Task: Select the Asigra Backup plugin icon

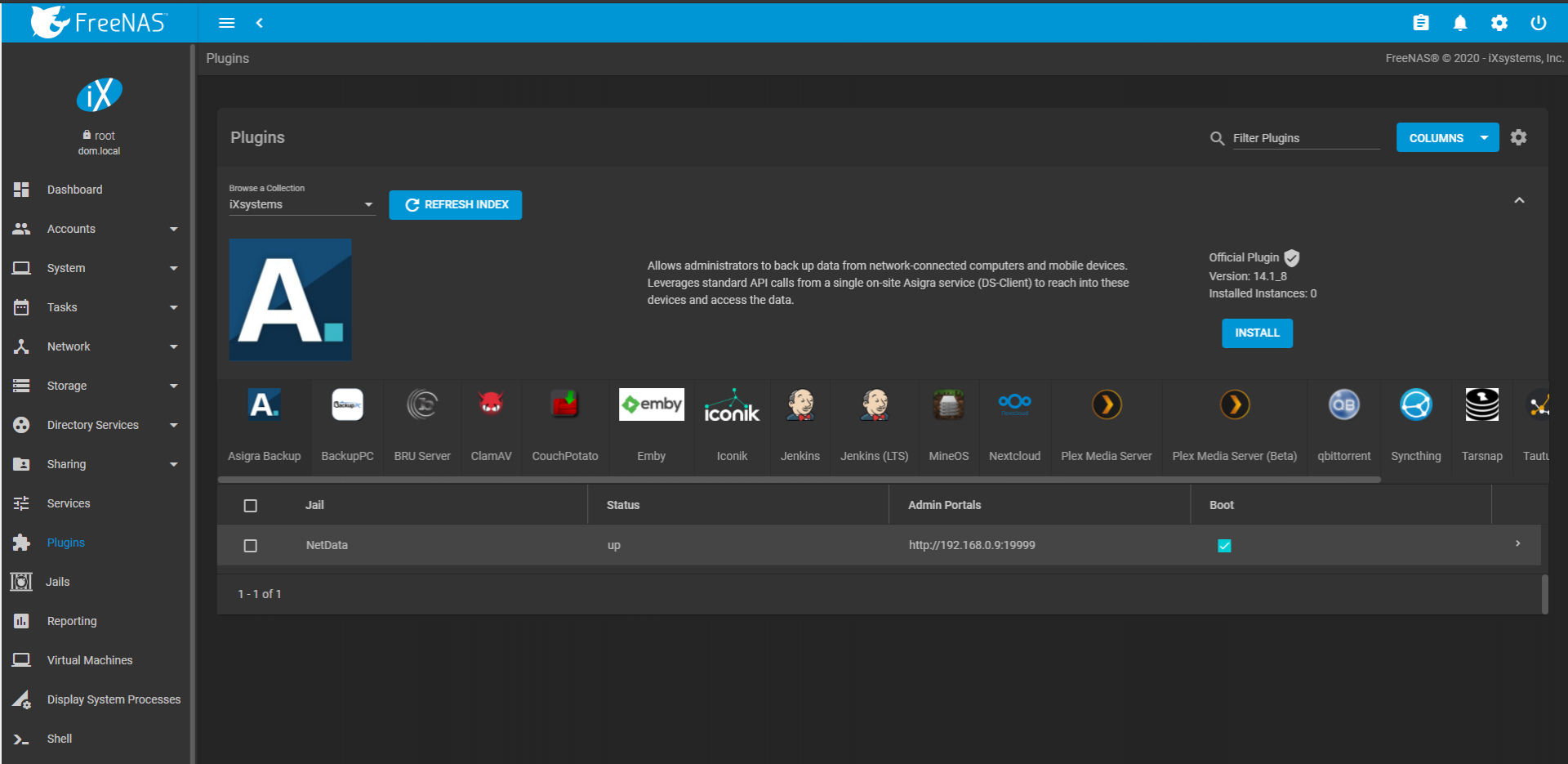Action: (264, 404)
